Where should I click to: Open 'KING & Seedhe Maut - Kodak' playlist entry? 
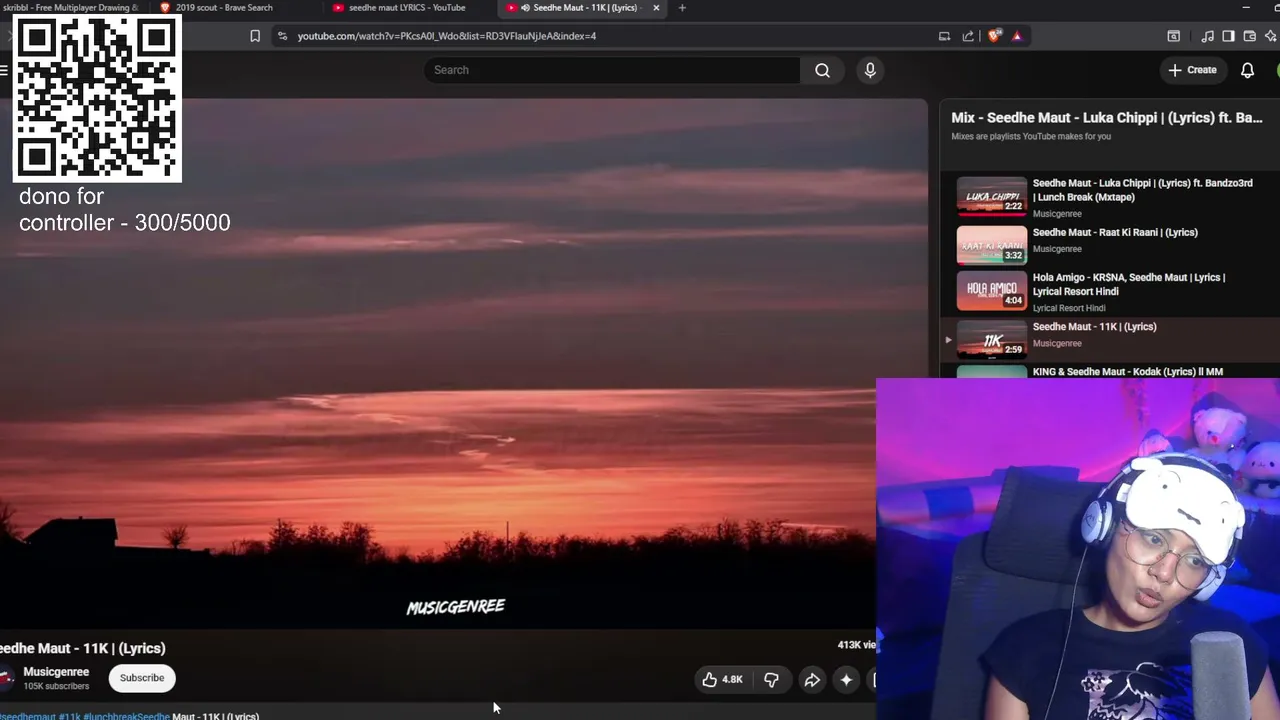point(1128,371)
